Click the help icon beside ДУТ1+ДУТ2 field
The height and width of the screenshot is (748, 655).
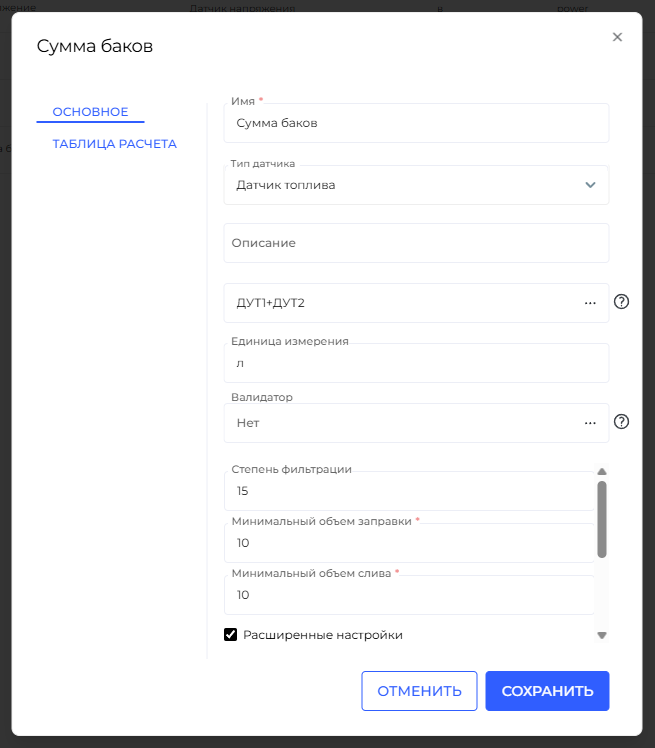click(621, 302)
